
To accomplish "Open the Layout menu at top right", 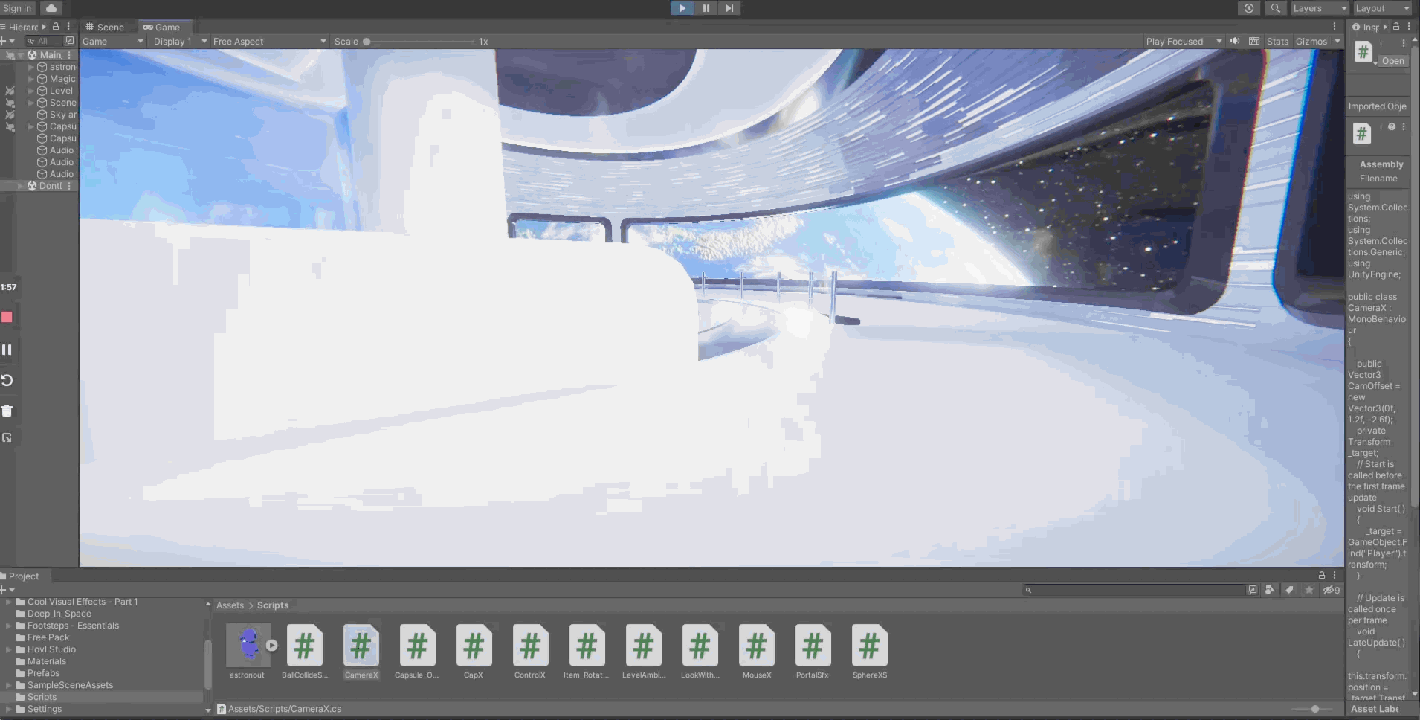I will tap(1384, 7).
